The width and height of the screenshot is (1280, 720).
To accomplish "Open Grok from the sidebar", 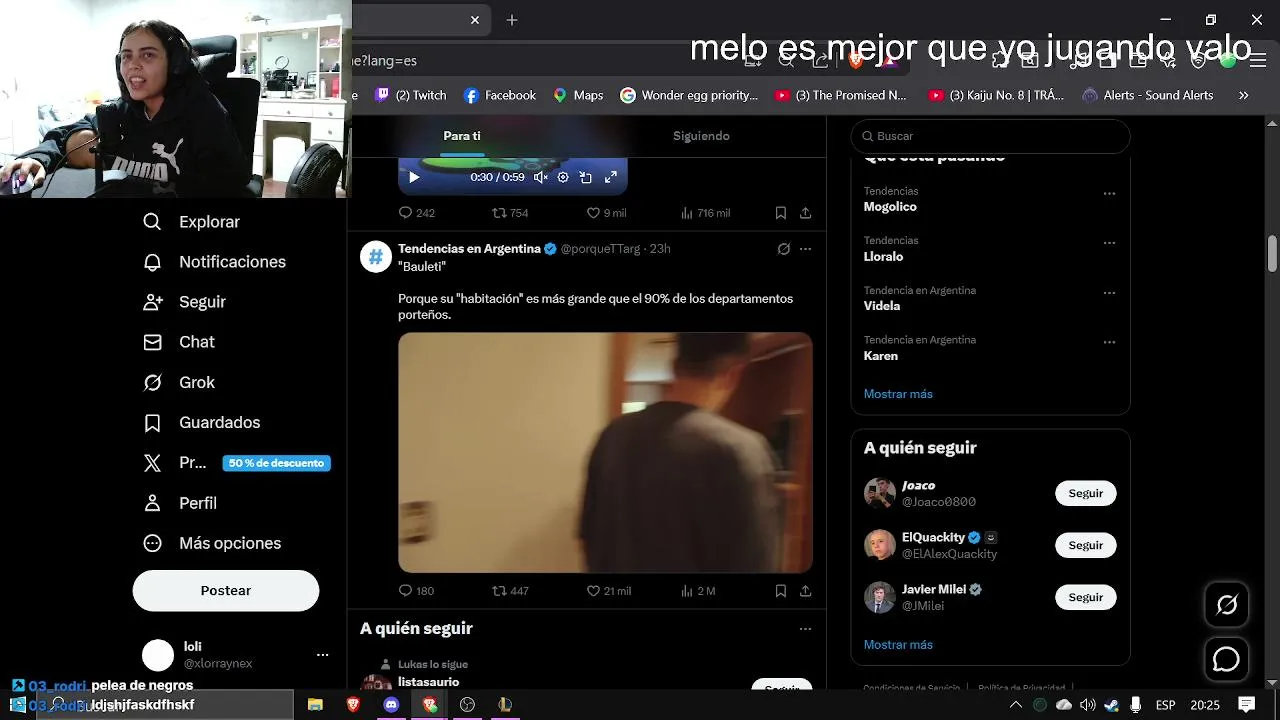I will pyautogui.click(x=179, y=382).
